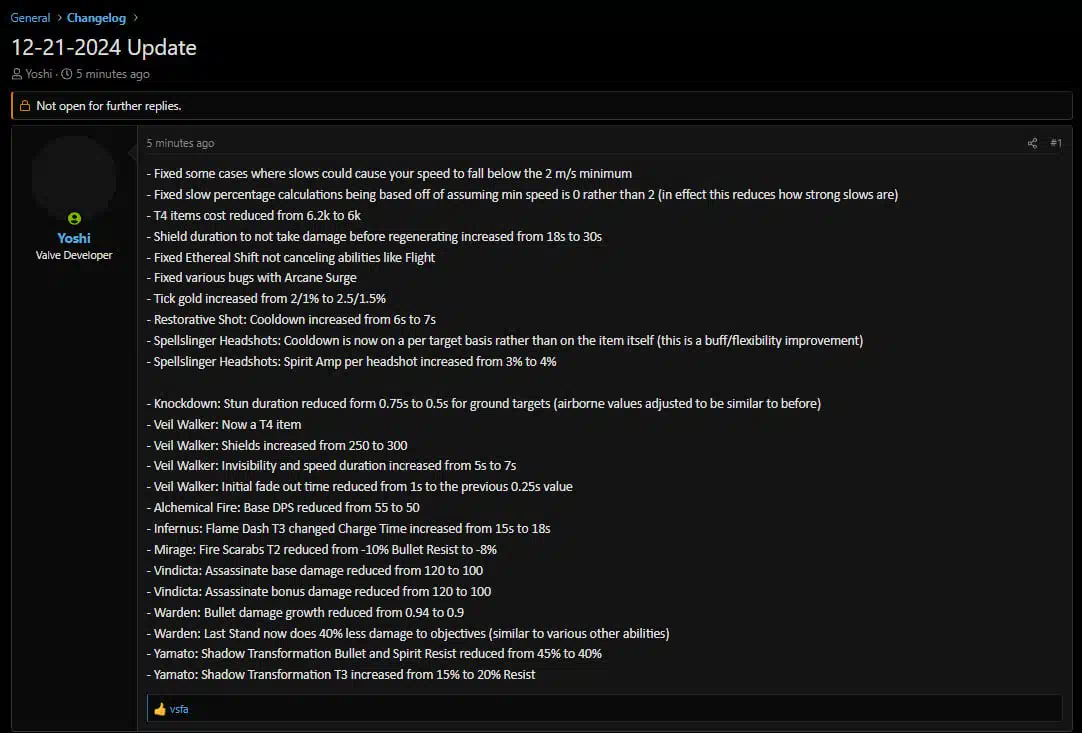Screen dimensions: 1082x733
Task: Click the '5 minutes ago' thread timestamp
Action: point(112,74)
